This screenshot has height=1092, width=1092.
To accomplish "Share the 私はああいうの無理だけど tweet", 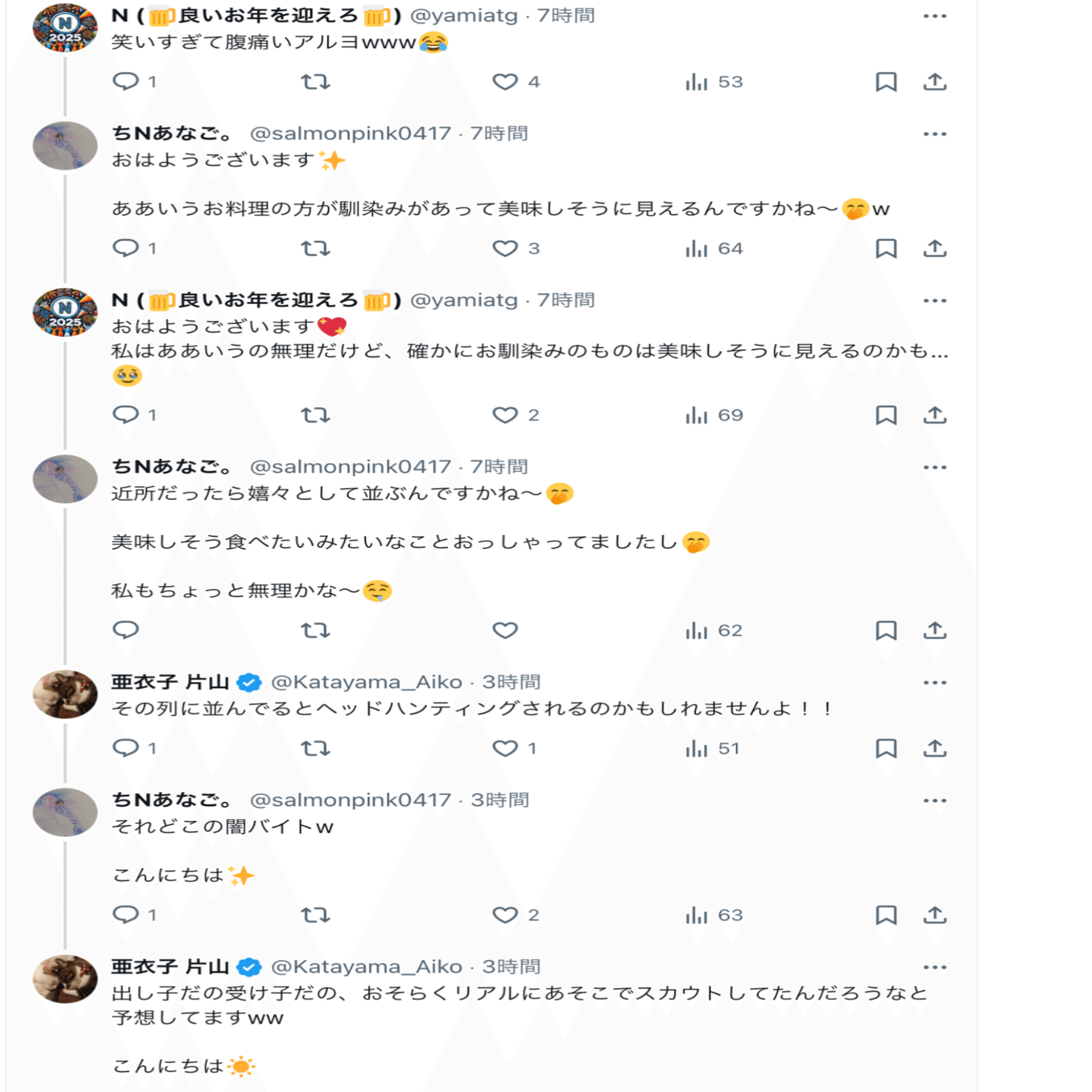I will point(935,415).
